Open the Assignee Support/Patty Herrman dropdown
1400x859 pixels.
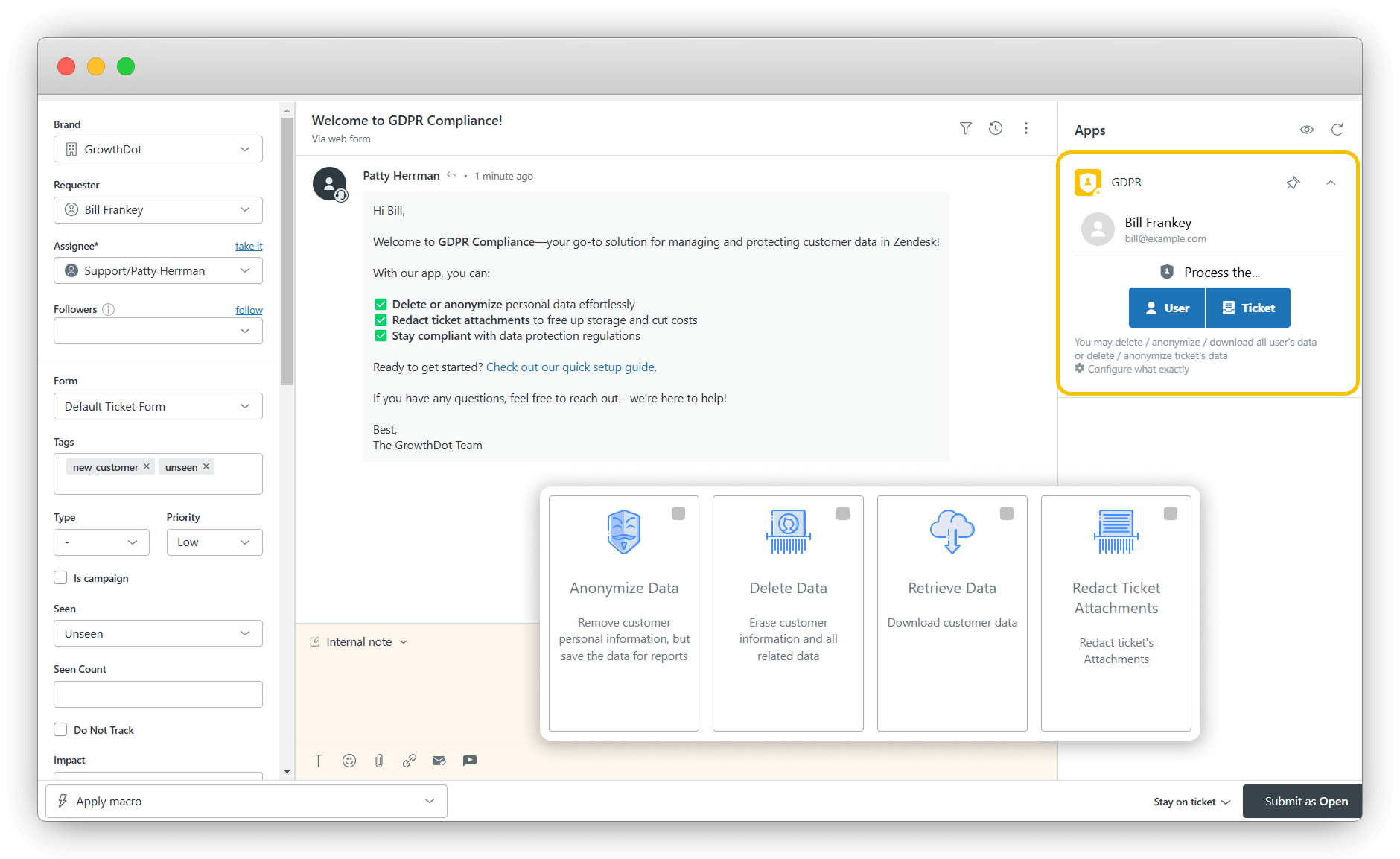pos(158,270)
